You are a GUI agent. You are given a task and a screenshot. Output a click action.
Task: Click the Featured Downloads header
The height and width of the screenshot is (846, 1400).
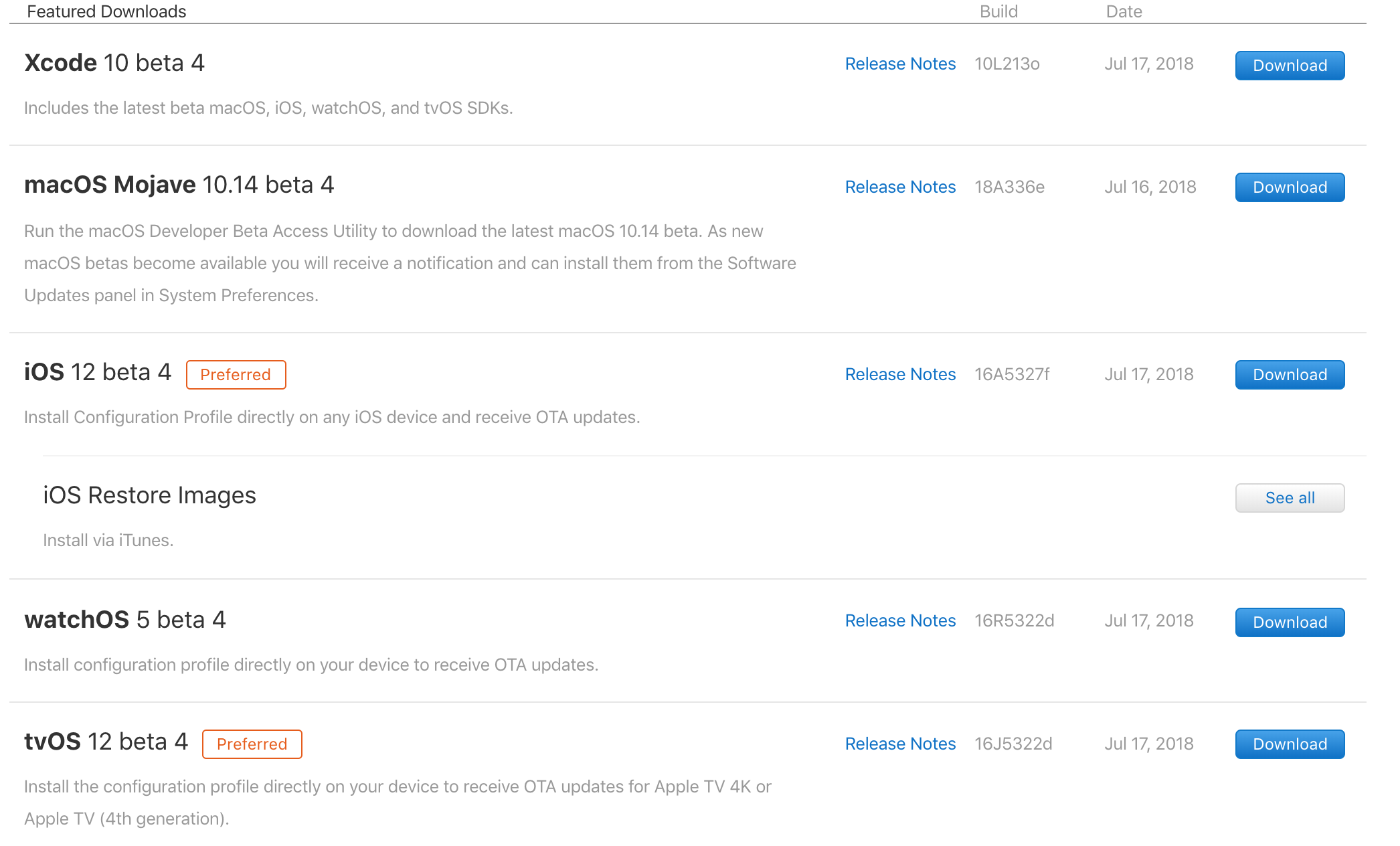(106, 11)
